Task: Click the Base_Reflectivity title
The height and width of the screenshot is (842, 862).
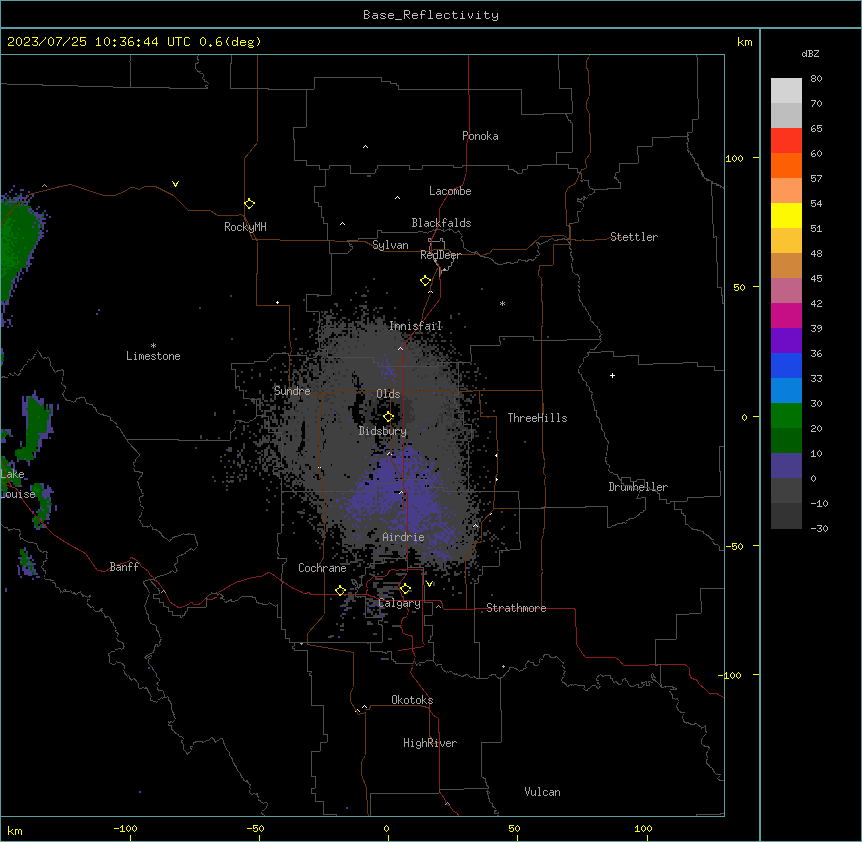Action: tap(431, 15)
